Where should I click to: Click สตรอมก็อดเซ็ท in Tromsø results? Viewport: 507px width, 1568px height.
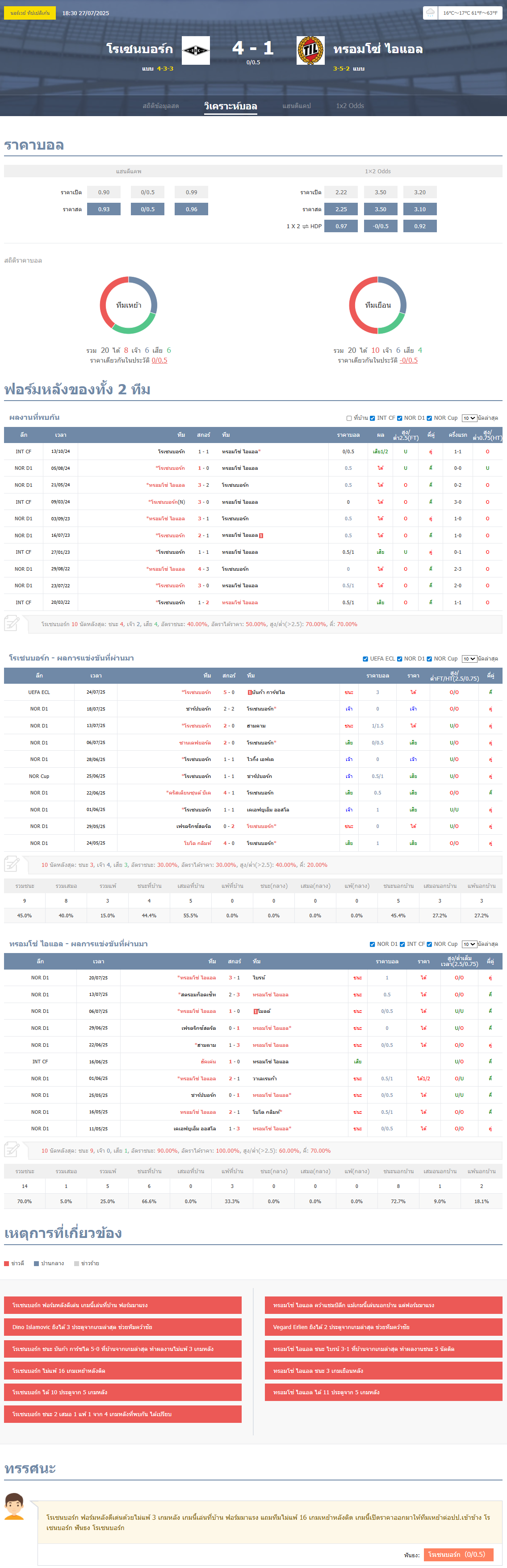(198, 995)
